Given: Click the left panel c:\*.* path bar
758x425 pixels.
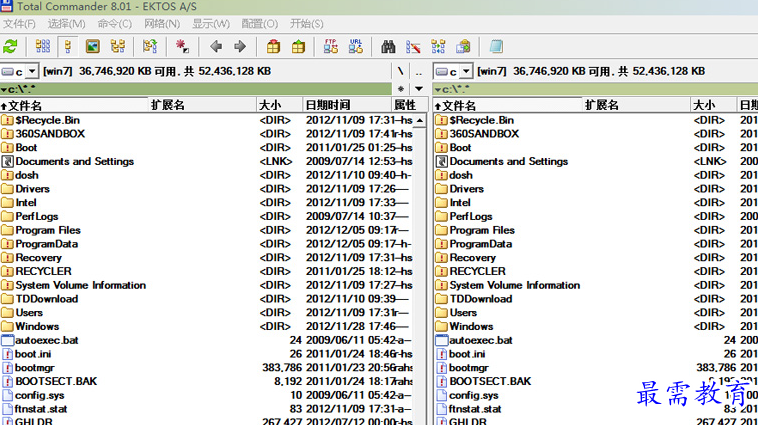Looking at the screenshot, I should click(196, 89).
